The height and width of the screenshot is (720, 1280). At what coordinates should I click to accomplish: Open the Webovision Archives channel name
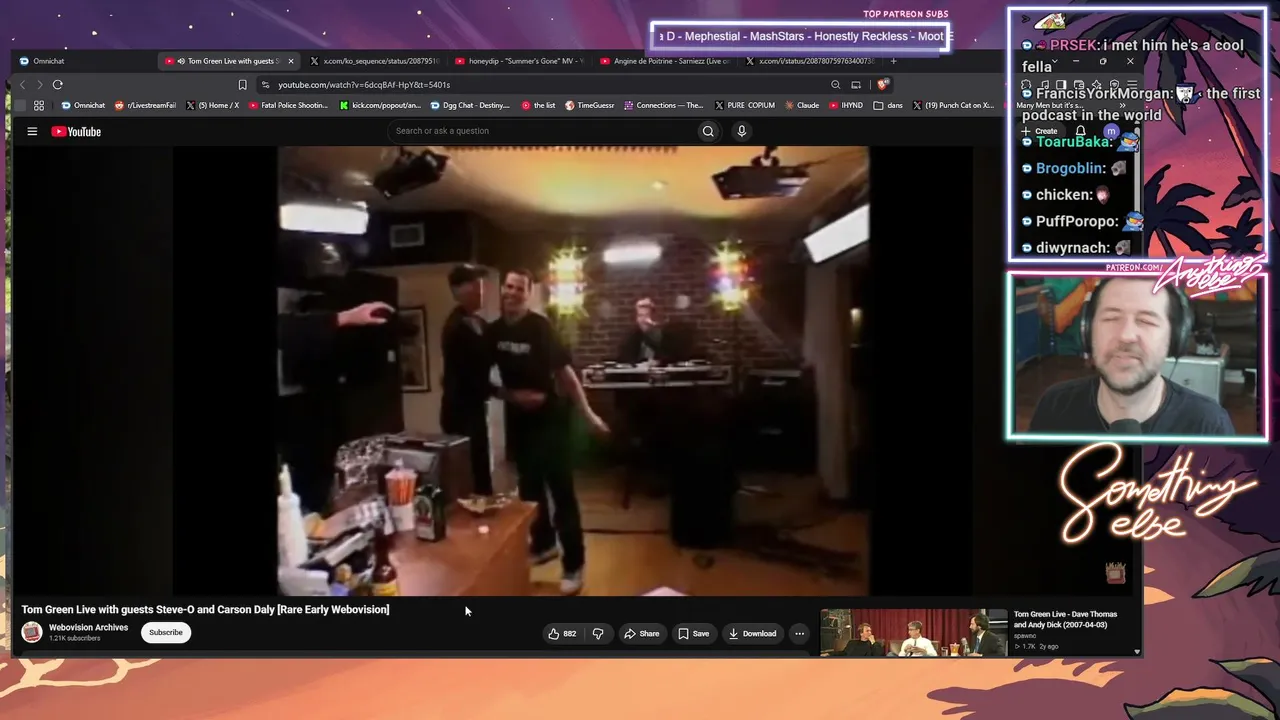click(x=88, y=628)
